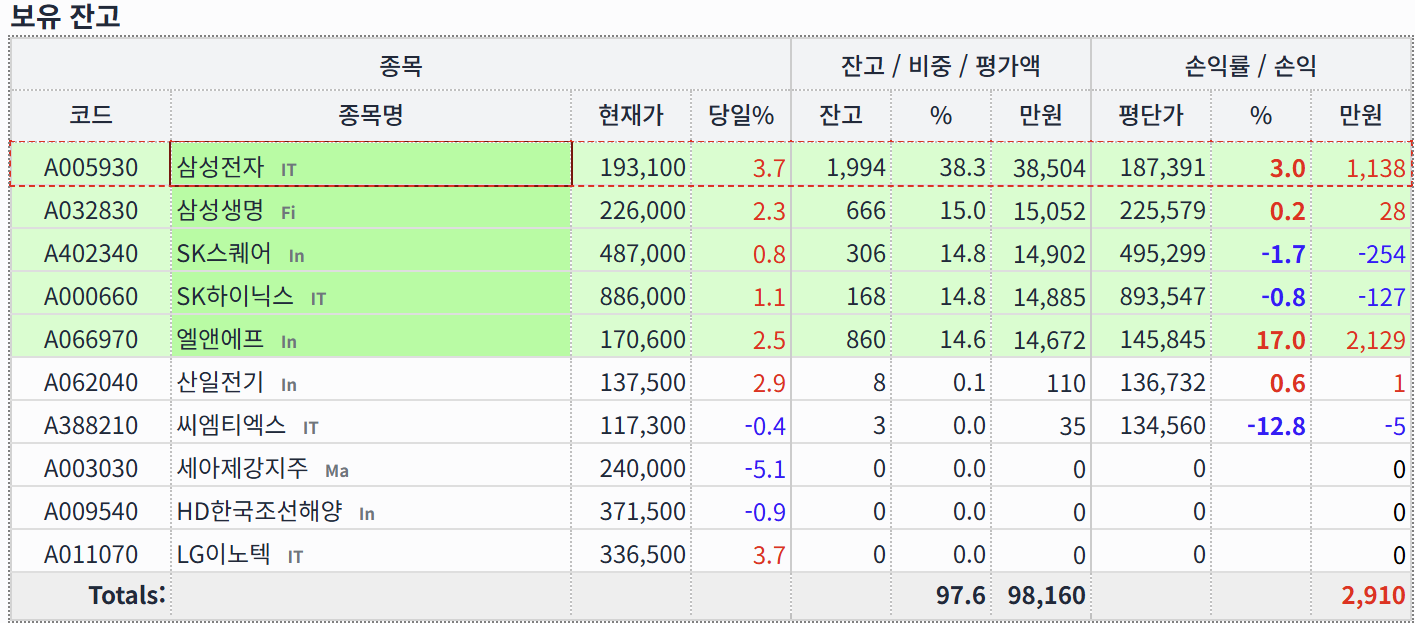Select the HD한국조선해양 row name
1415x623 pixels.
(x=259, y=511)
